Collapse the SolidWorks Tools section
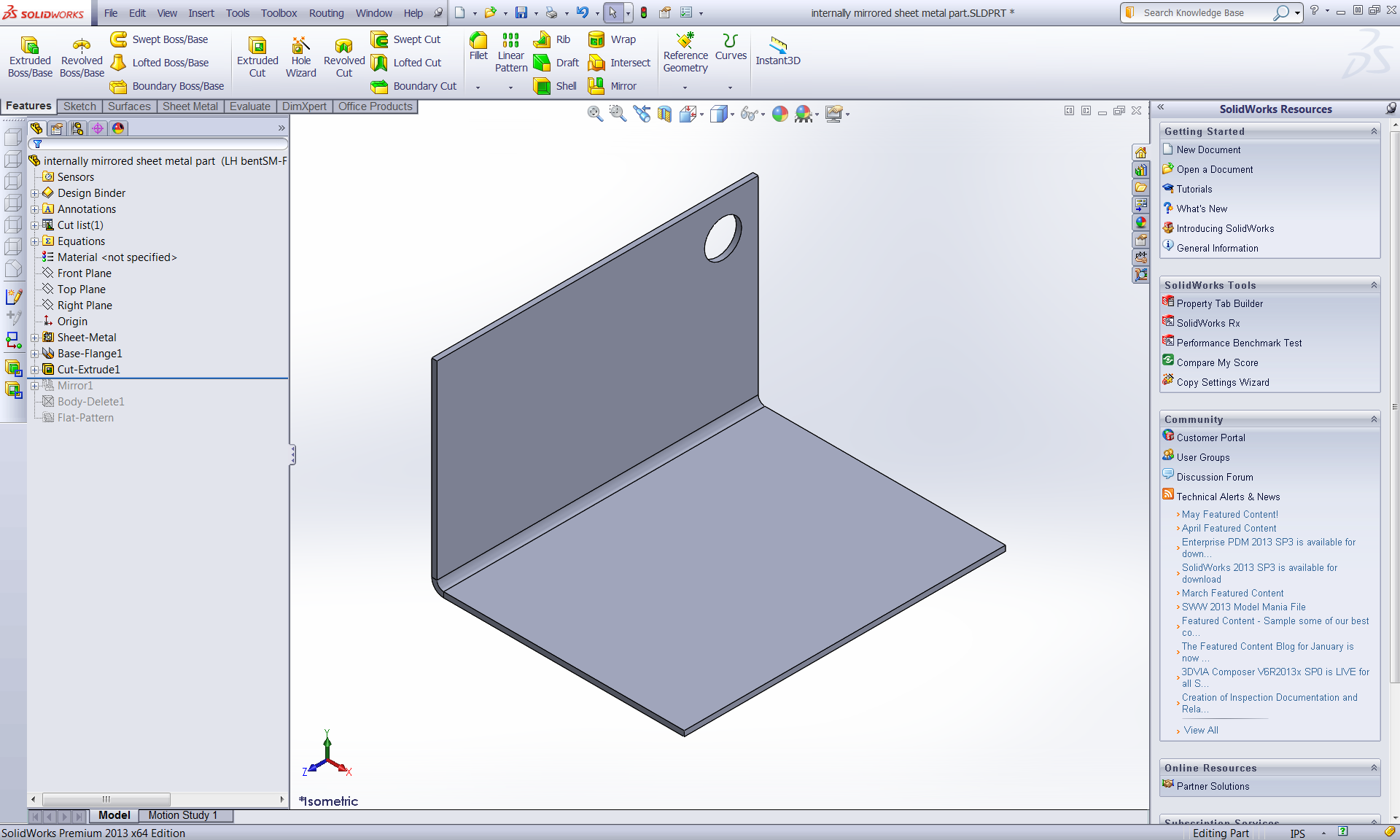The width and height of the screenshot is (1400, 840). click(1374, 285)
